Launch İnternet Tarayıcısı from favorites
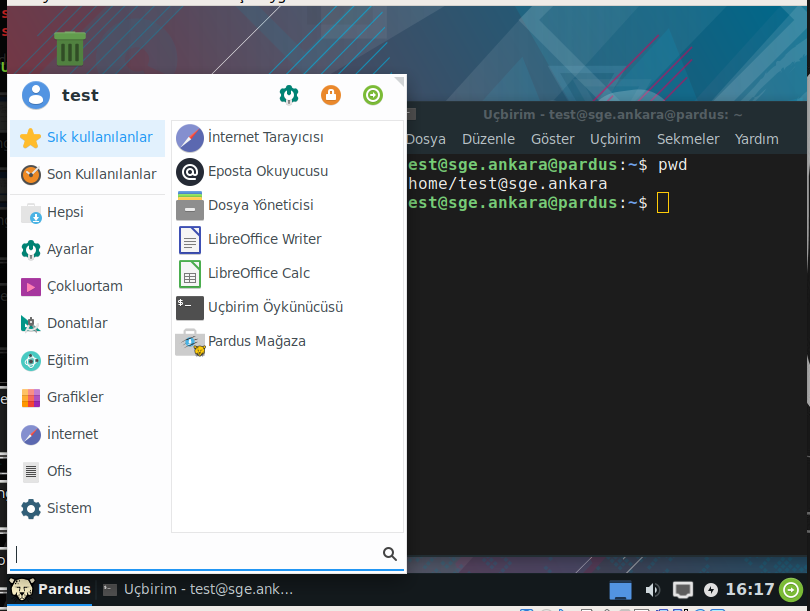This screenshot has height=611, width=810. (x=287, y=137)
